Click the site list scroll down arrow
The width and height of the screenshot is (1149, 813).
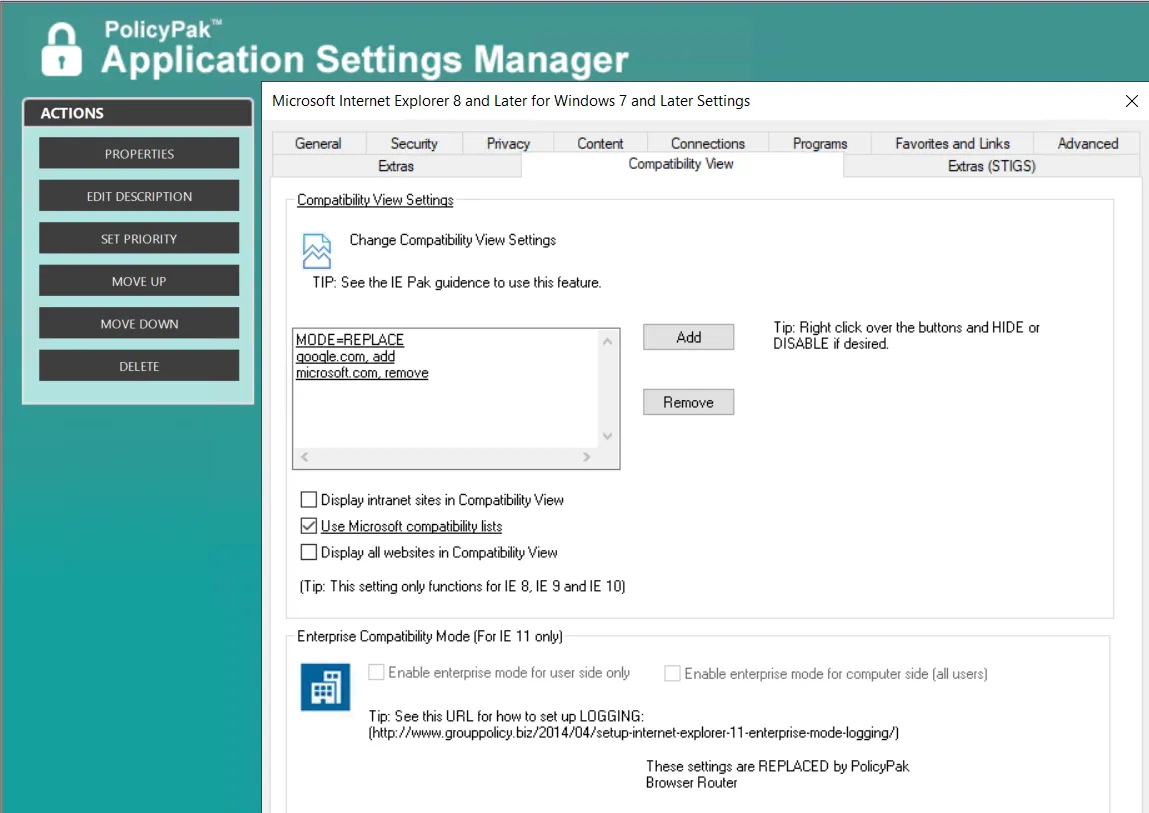(x=607, y=436)
